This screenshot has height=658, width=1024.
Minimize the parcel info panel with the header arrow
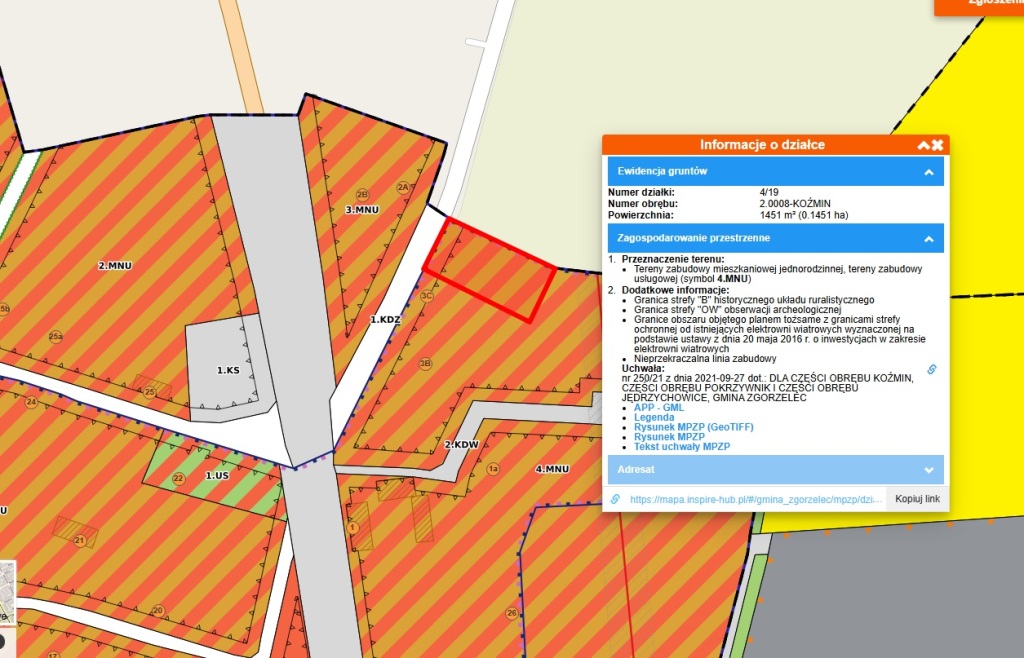coord(923,145)
